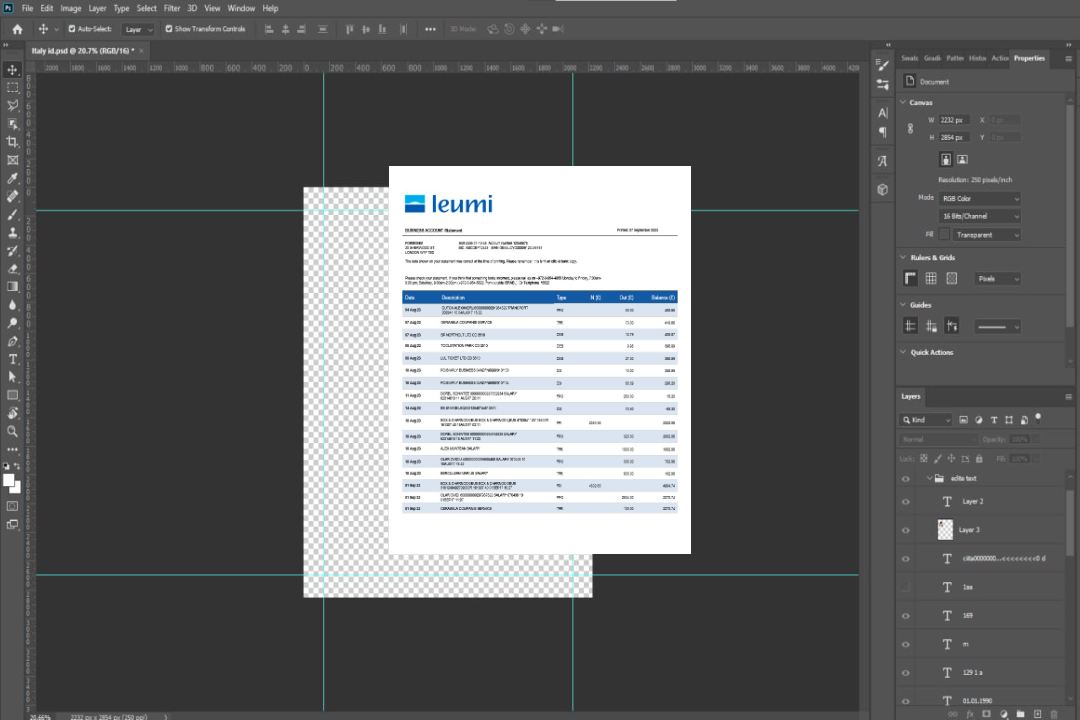Collapse the 'edite text' layer group
Screen dimensions: 1080x720
(x=928, y=478)
